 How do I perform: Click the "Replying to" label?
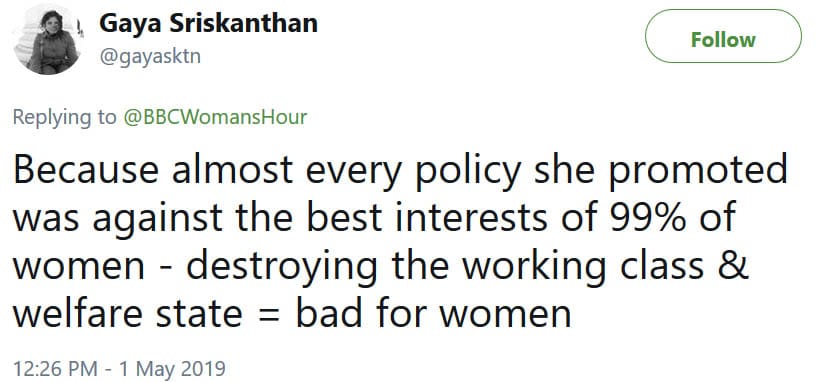pyautogui.click(x=65, y=118)
